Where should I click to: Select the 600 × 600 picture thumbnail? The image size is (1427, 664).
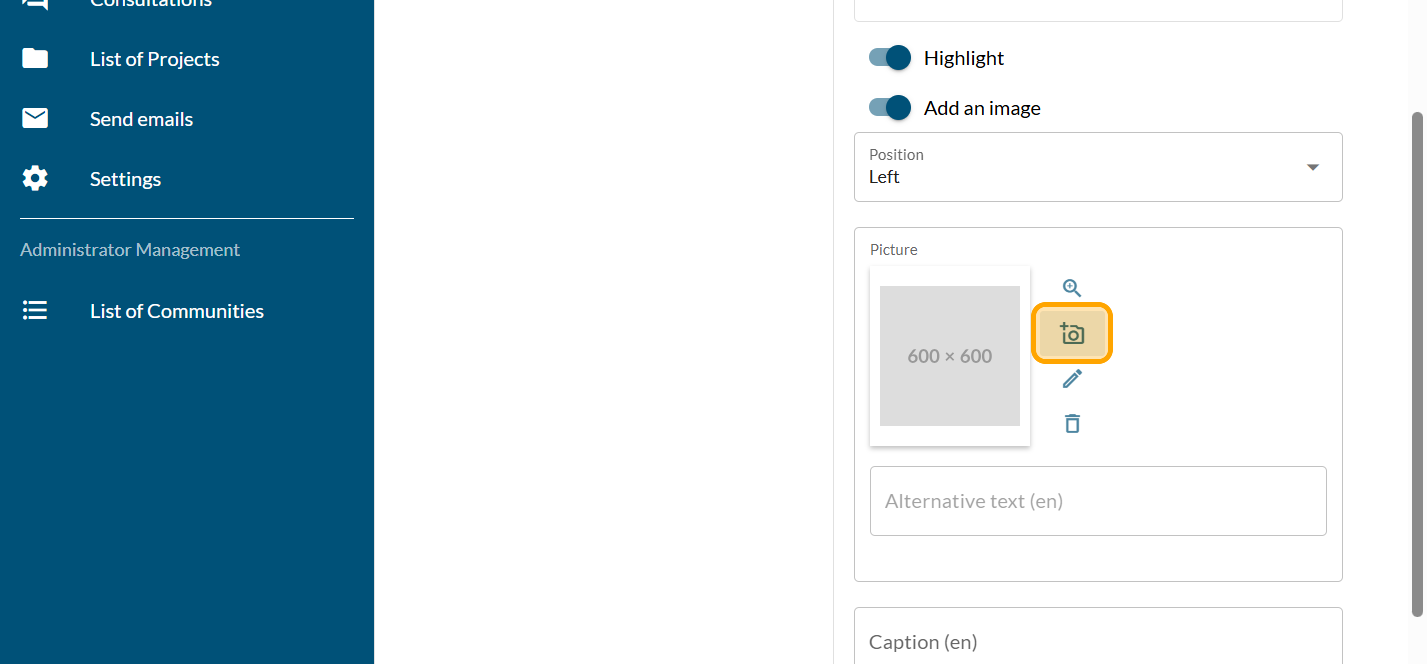(950, 356)
